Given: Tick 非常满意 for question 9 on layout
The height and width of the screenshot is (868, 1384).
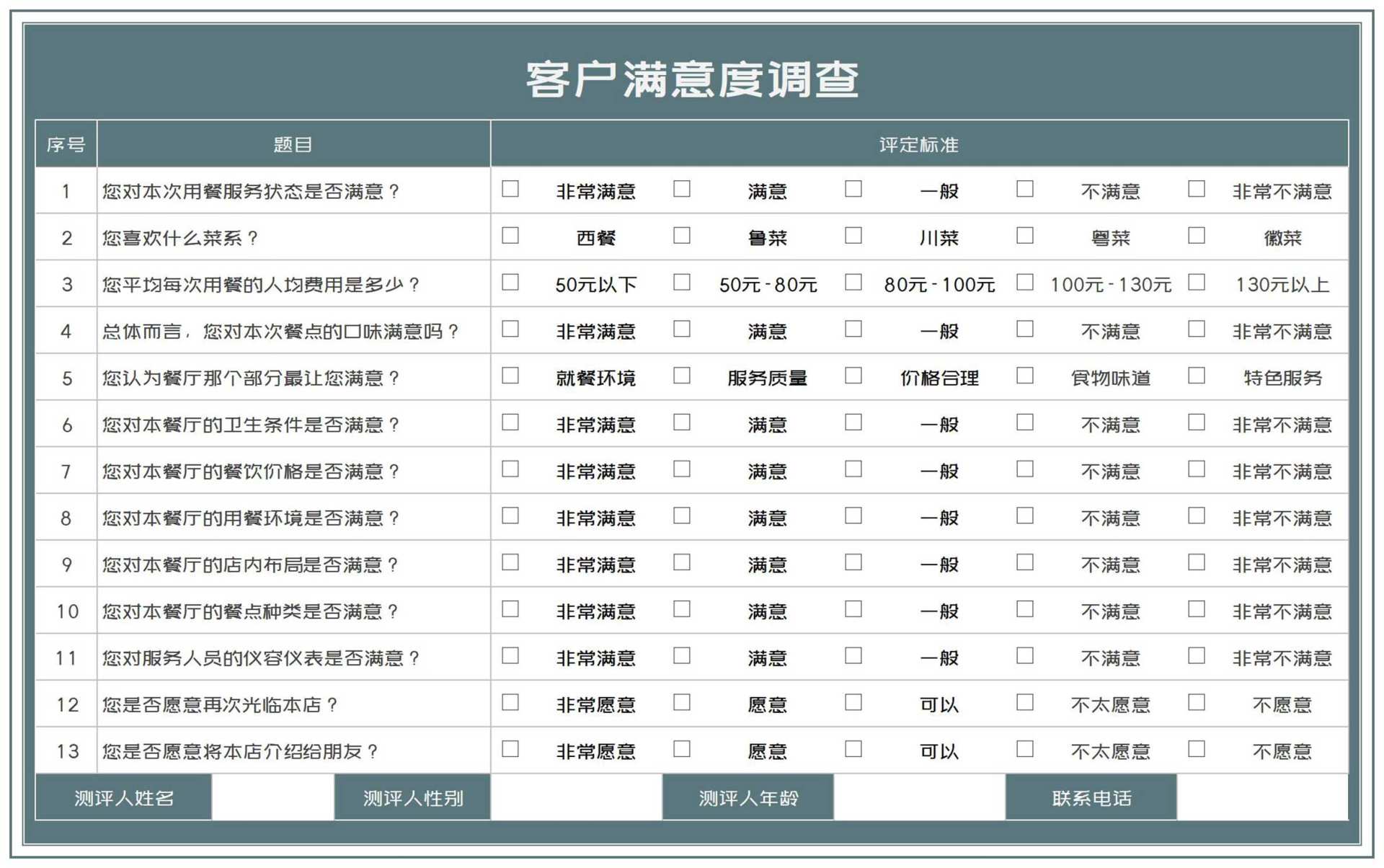Looking at the screenshot, I should point(510,562).
